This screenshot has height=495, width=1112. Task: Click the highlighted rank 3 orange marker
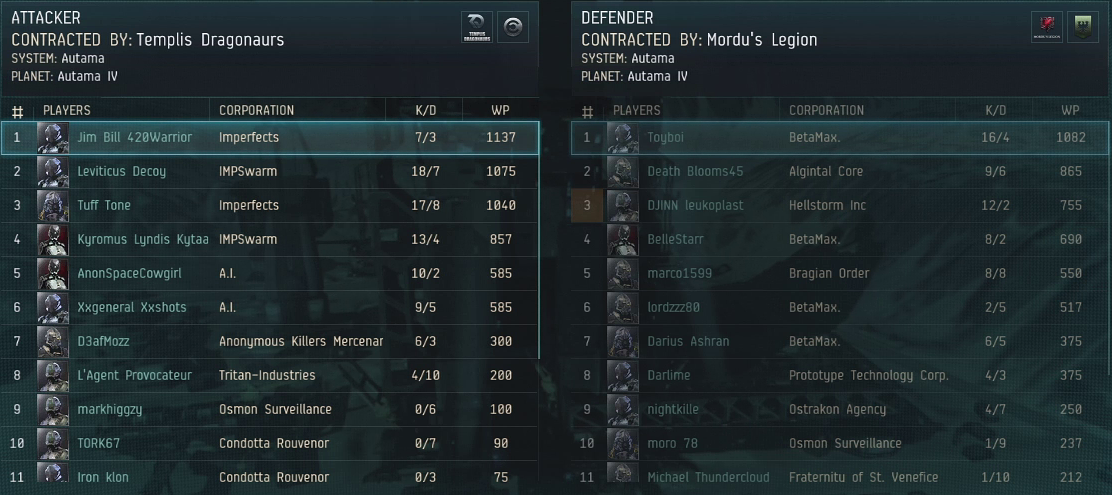[x=586, y=206]
